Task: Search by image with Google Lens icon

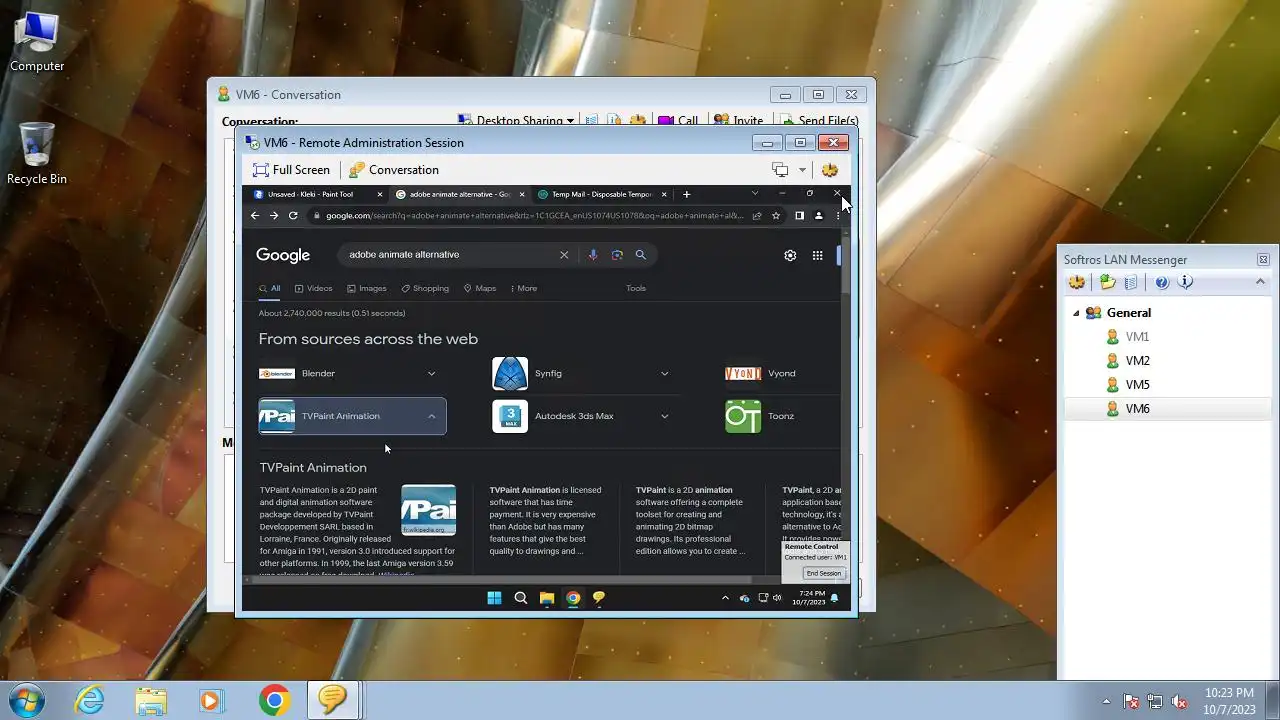Action: pos(617,255)
